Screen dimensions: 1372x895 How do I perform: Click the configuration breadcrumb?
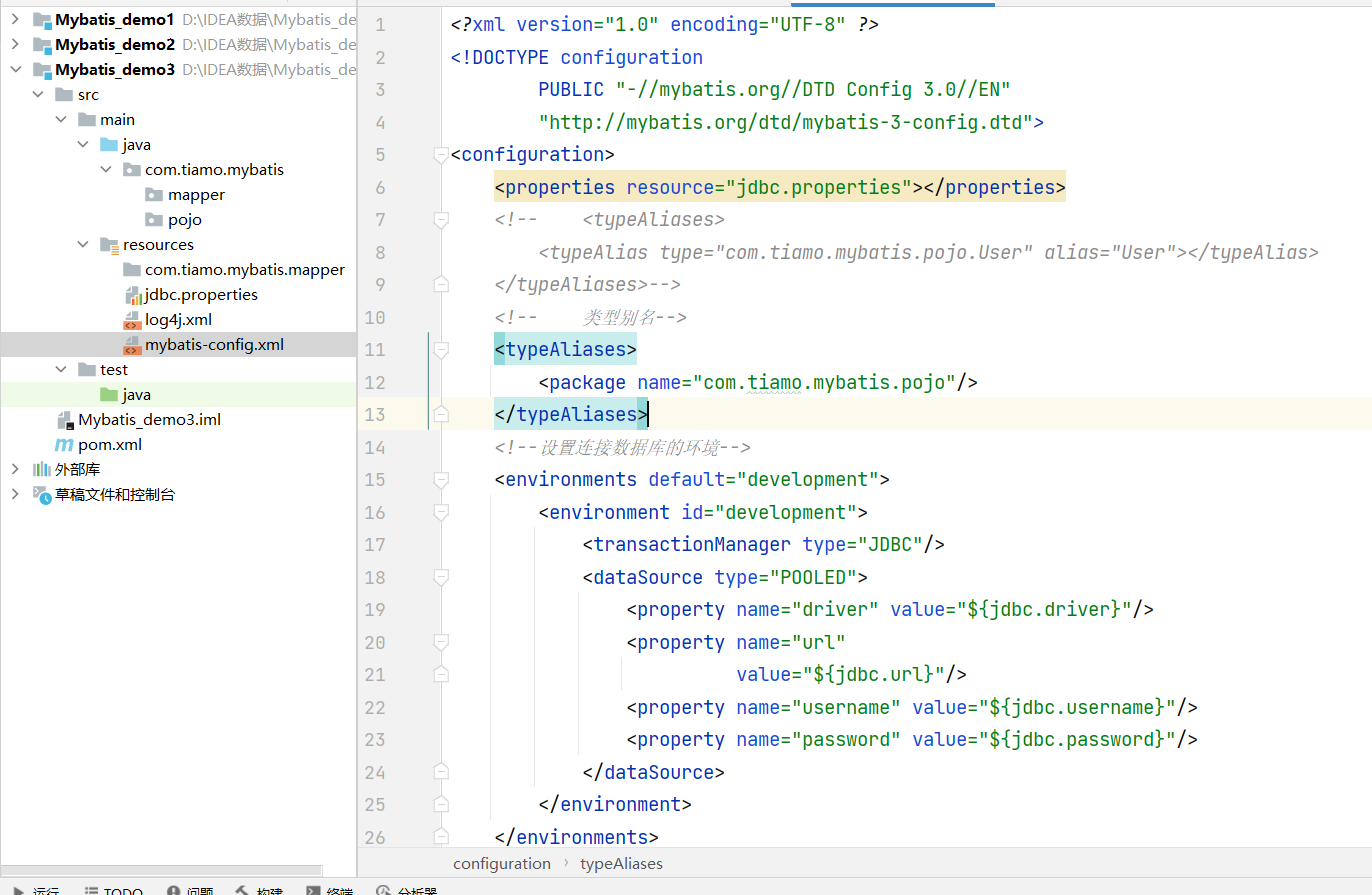[502, 863]
